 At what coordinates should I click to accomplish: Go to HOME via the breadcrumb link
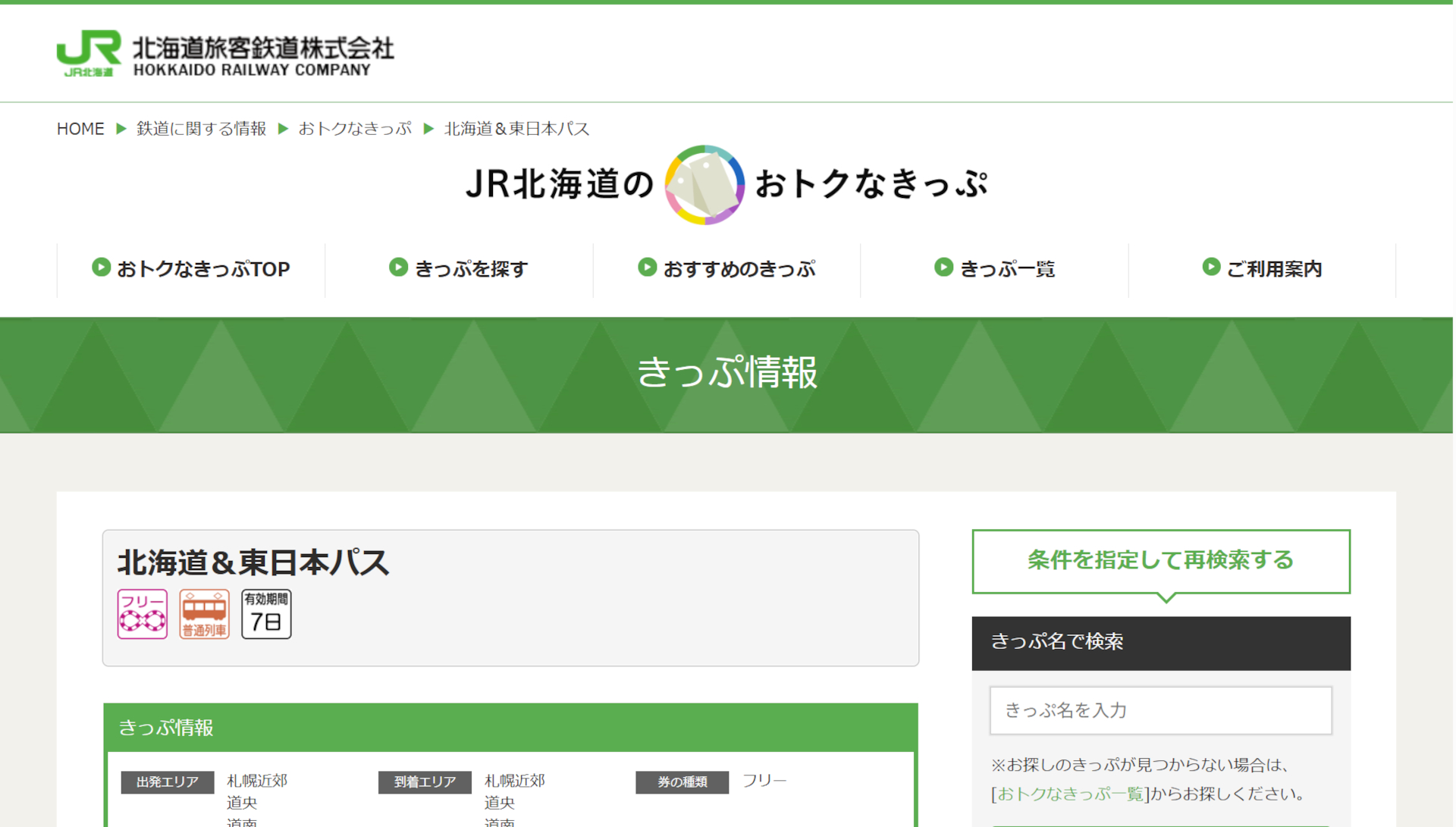pos(80,129)
